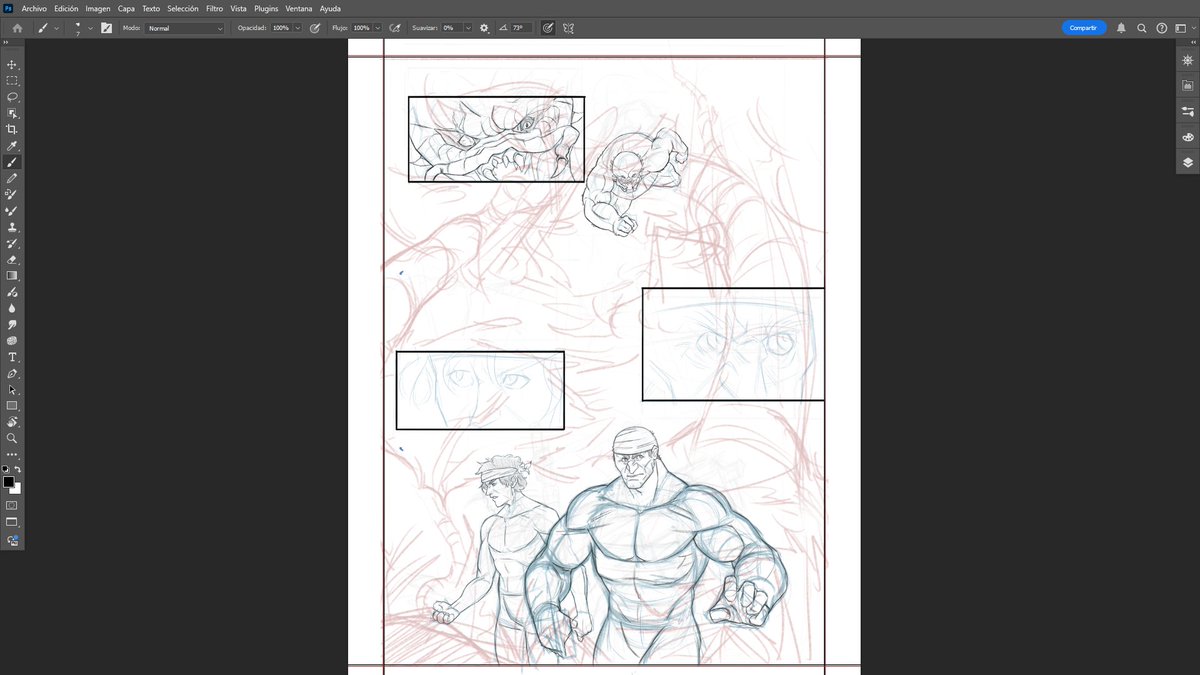Select the Gradient tool
The image size is (1200, 675).
point(12,275)
